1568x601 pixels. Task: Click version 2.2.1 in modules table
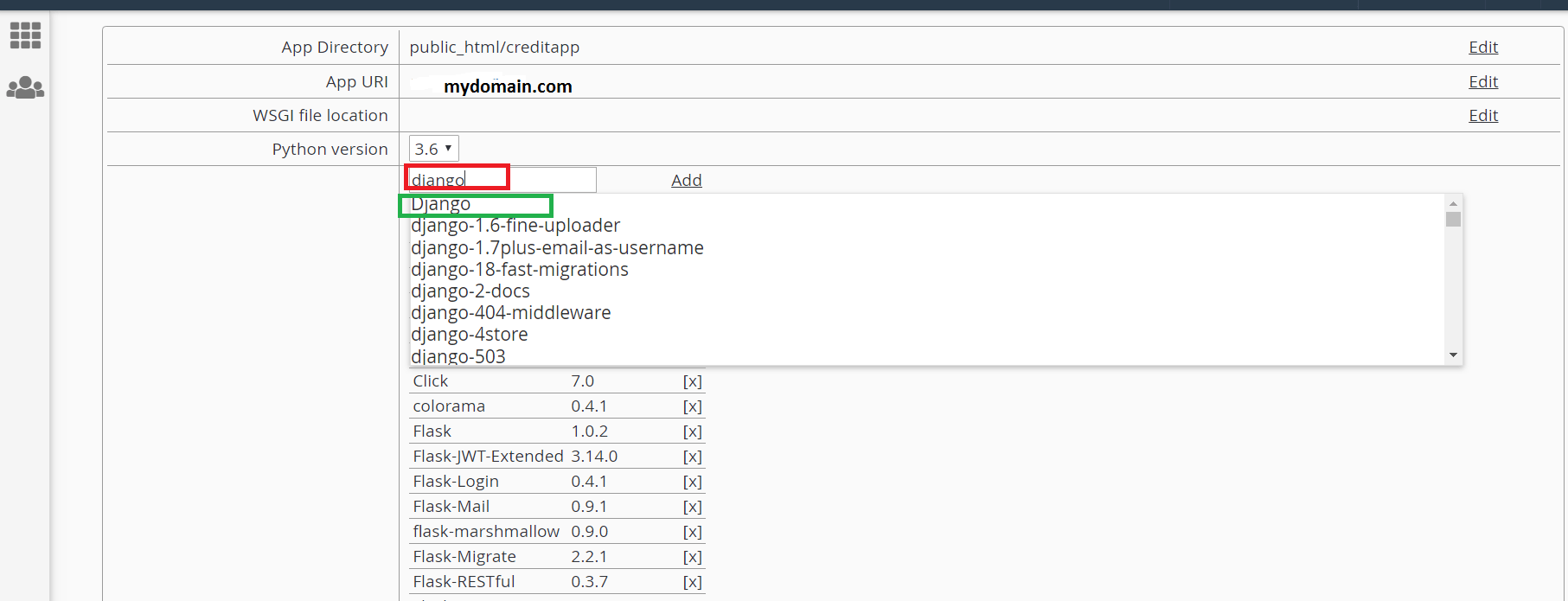coord(589,557)
